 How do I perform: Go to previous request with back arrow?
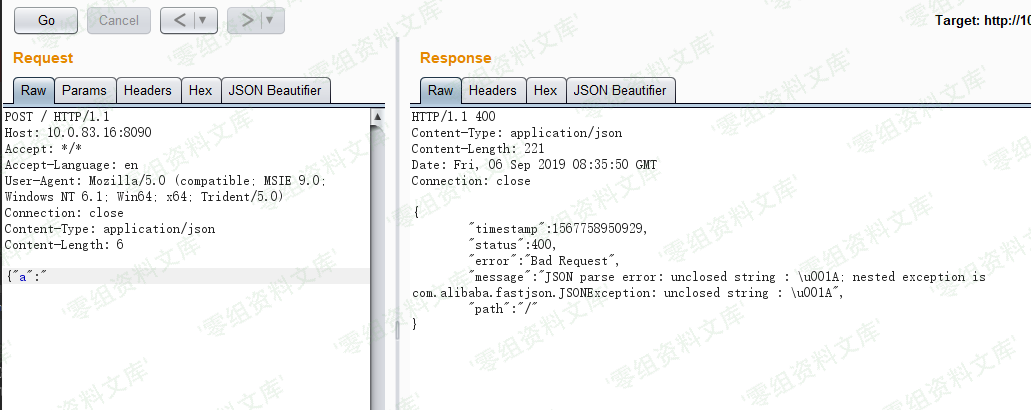point(179,20)
